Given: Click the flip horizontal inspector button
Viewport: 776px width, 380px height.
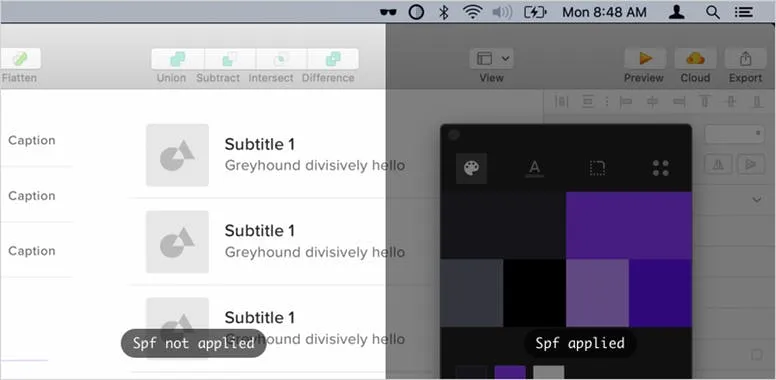Looking at the screenshot, I should pyautogui.click(x=718, y=164).
